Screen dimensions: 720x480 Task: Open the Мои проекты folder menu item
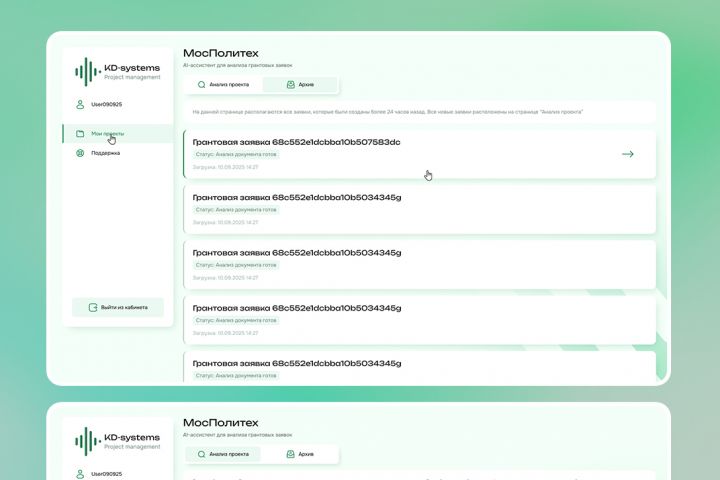[118, 134]
